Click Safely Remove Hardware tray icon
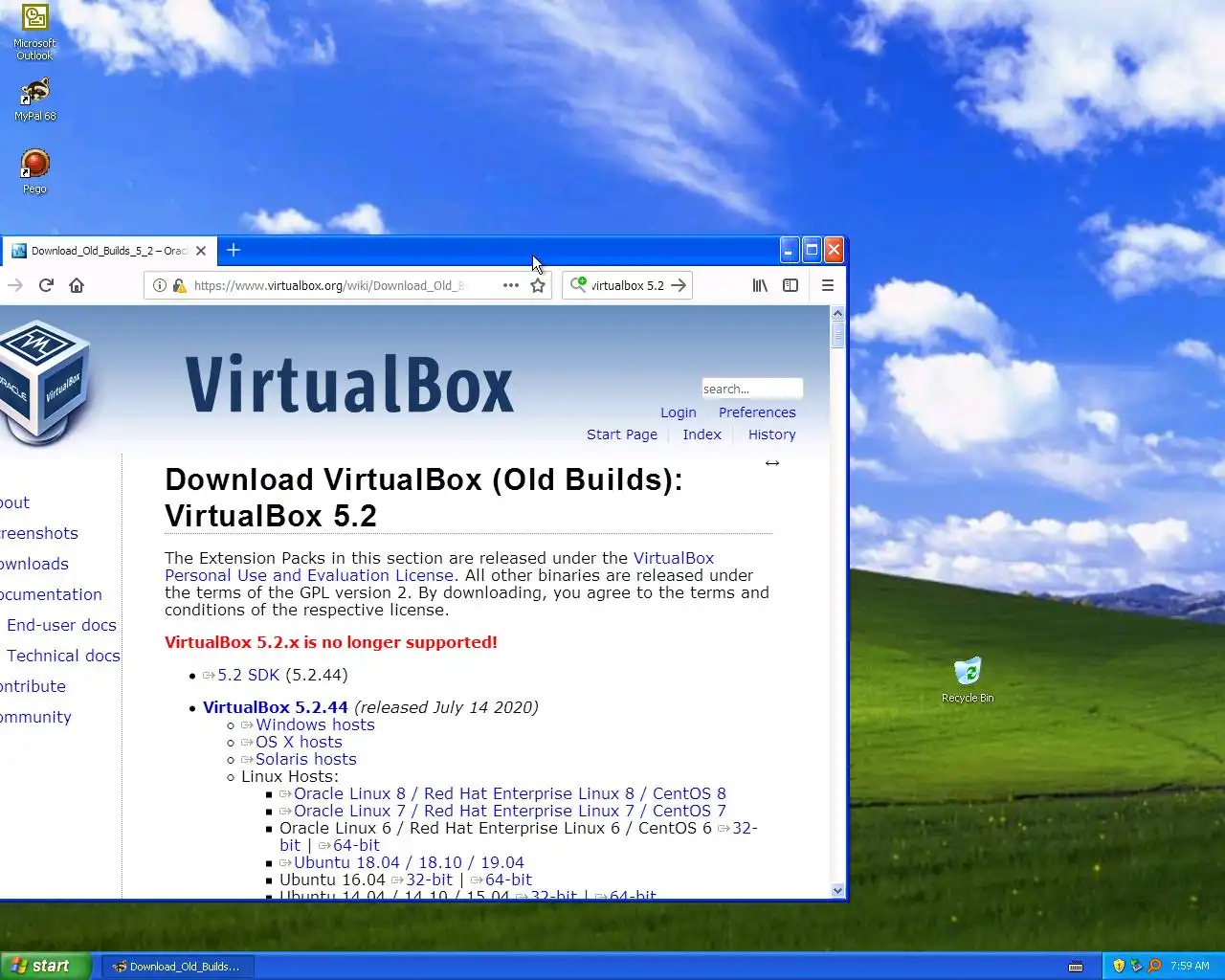 (x=1137, y=966)
